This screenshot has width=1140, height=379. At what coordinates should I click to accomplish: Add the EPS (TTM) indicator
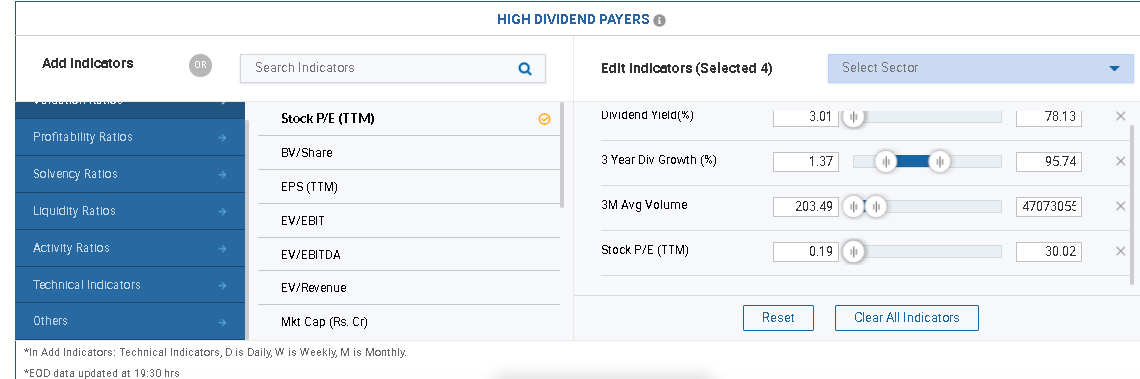[409, 187]
